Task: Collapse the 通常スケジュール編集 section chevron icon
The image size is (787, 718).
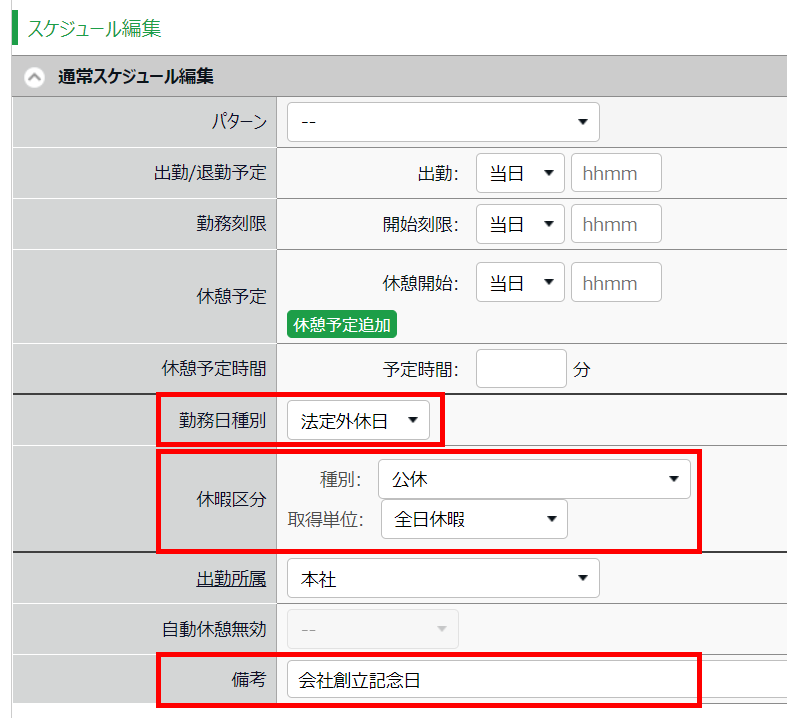Action: point(35,77)
